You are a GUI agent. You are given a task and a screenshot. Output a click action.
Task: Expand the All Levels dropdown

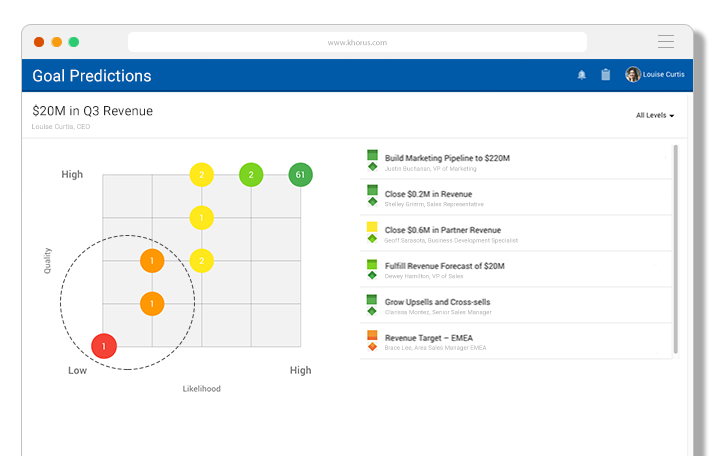pos(655,116)
